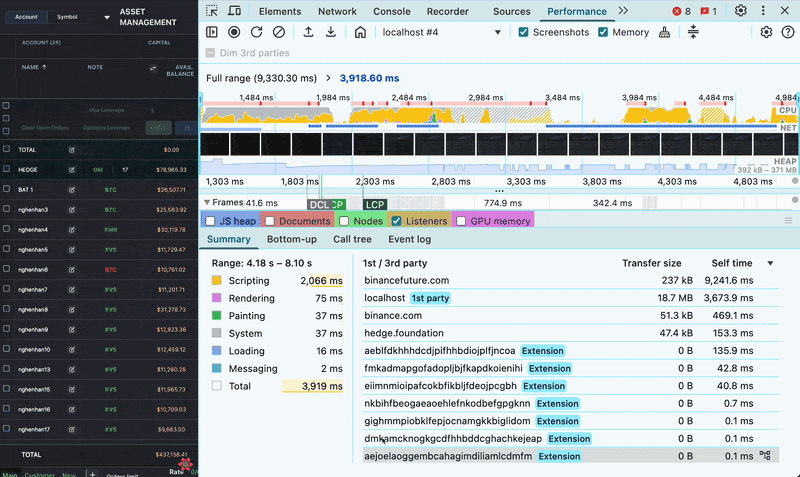Open the Console tab
Viewport: 800px width, 477px height.
click(392, 11)
